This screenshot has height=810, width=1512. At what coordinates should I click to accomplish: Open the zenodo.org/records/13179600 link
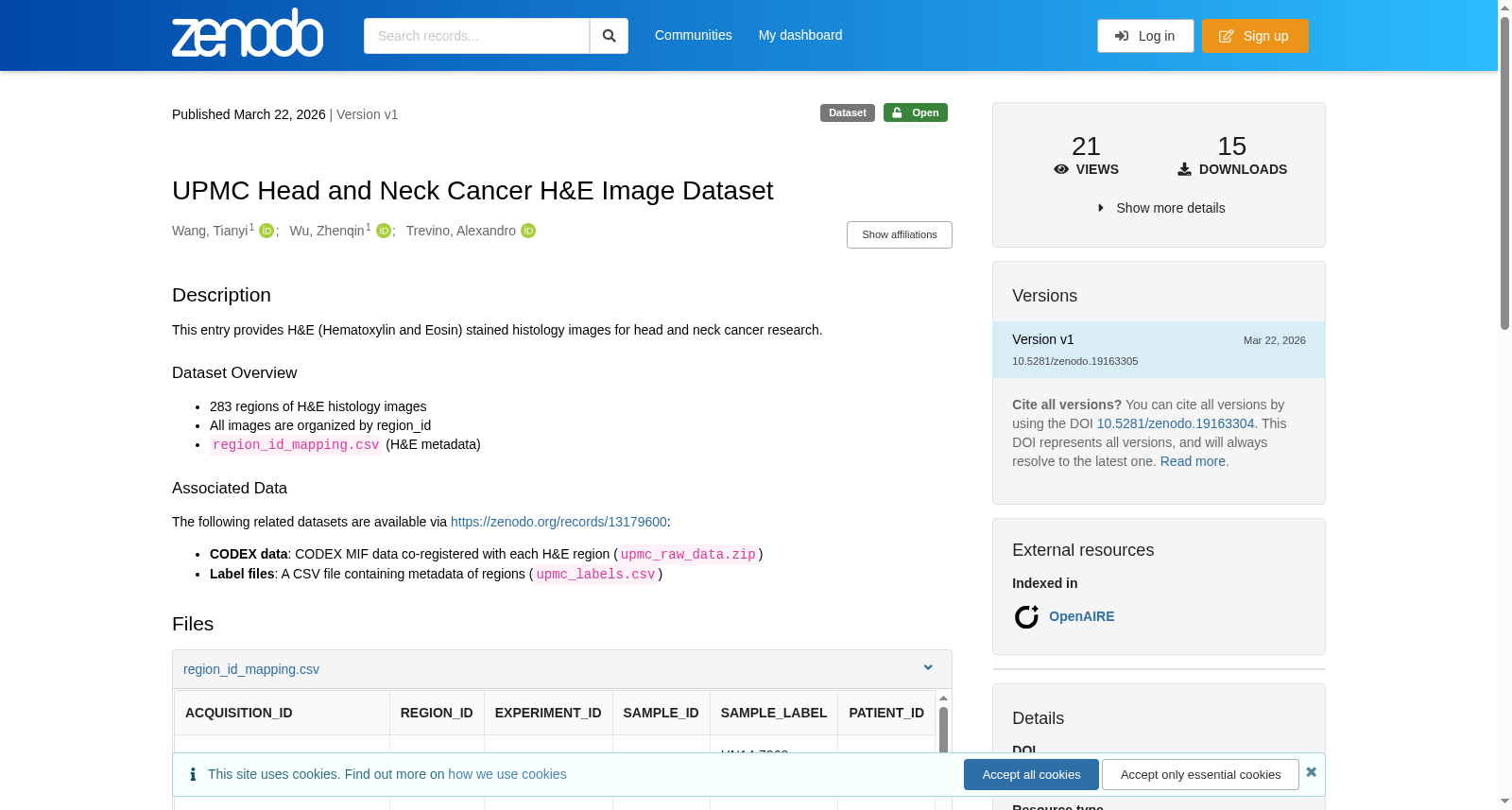tap(558, 522)
